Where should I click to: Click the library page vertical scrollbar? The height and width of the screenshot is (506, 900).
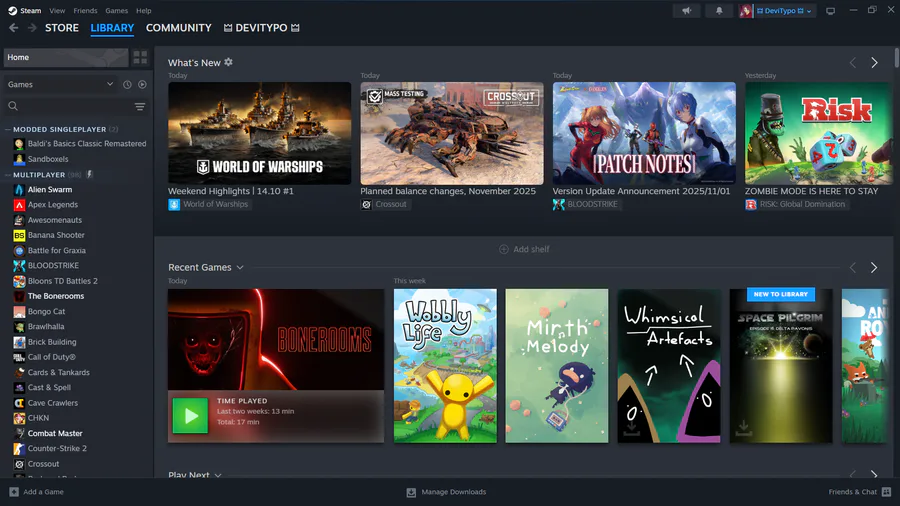[897, 57]
